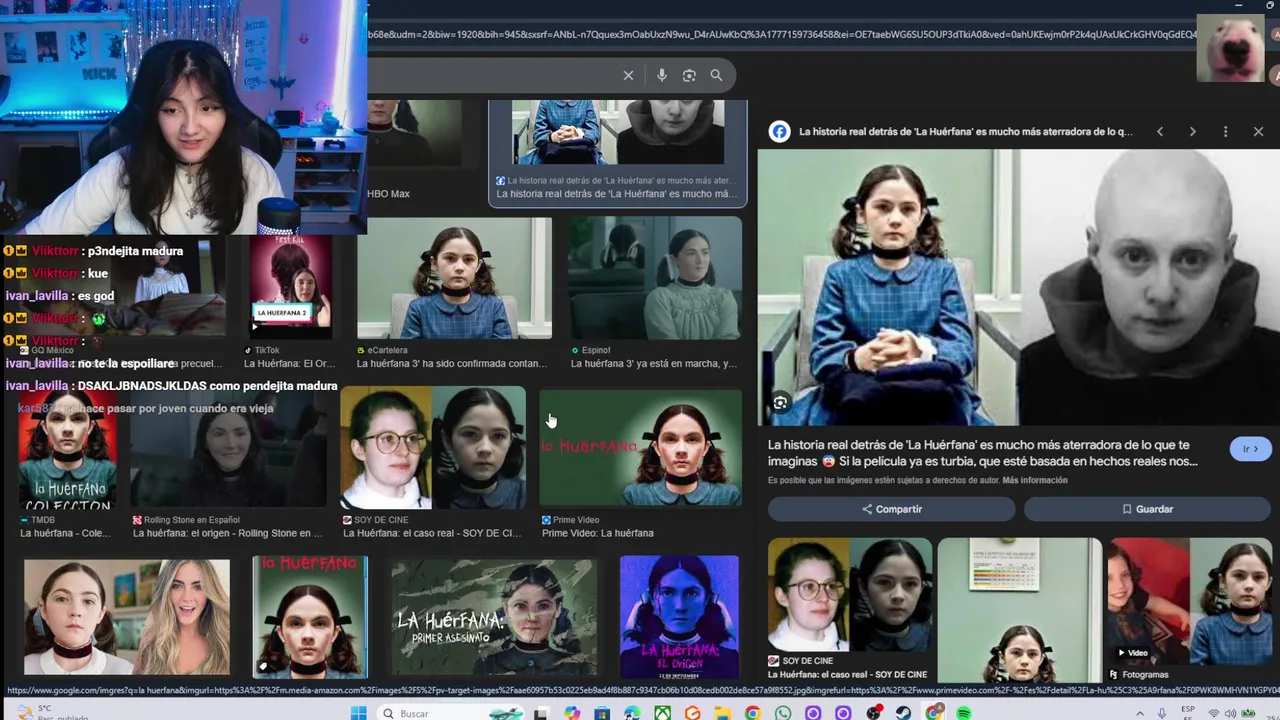Open the TMDB 'La huérfana Colección' thumbnail
The width and height of the screenshot is (1280, 720).
pyautogui.click(x=67, y=450)
